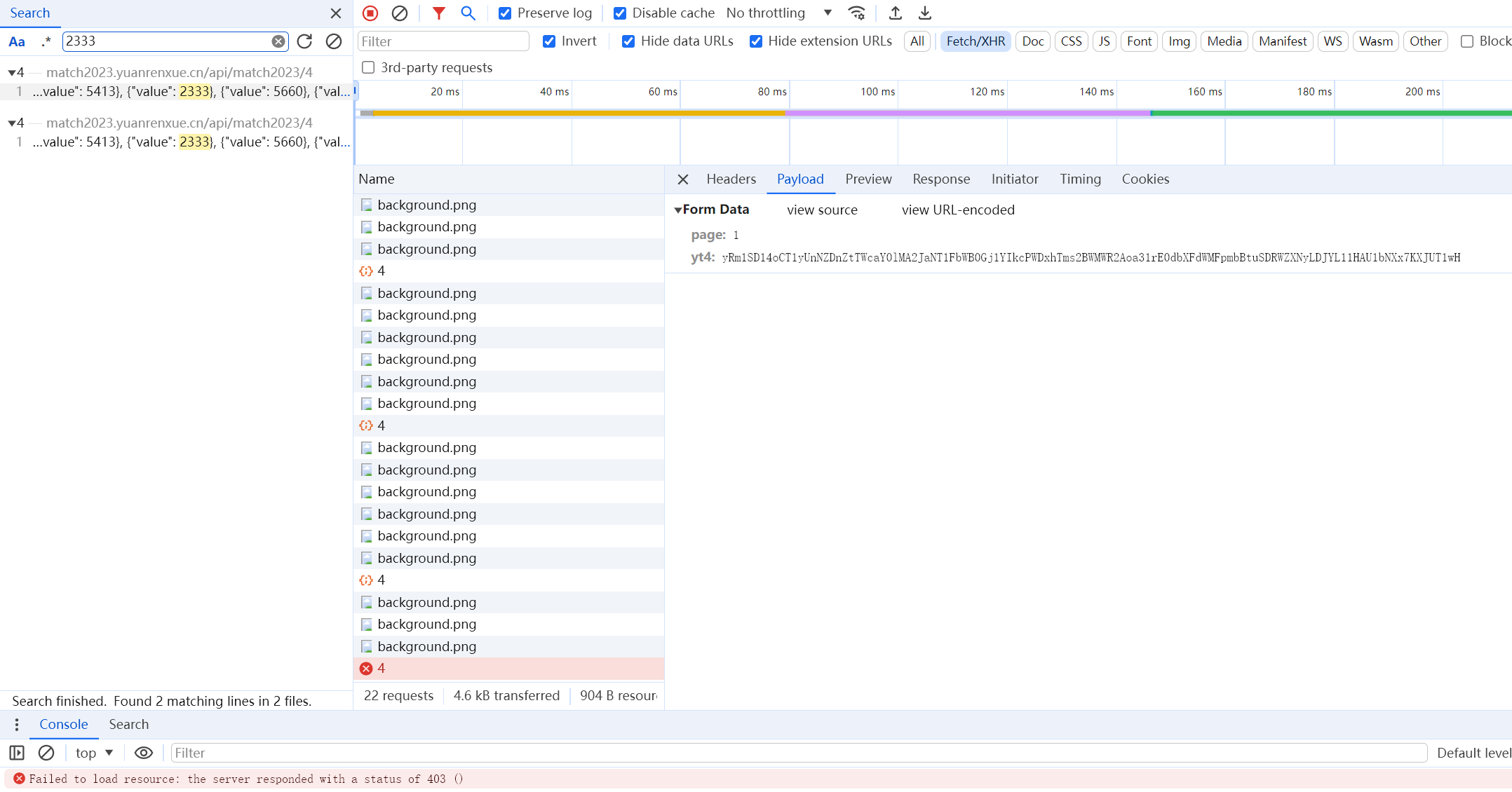
Task: Select the Fetch/XHR filter
Action: tap(976, 41)
